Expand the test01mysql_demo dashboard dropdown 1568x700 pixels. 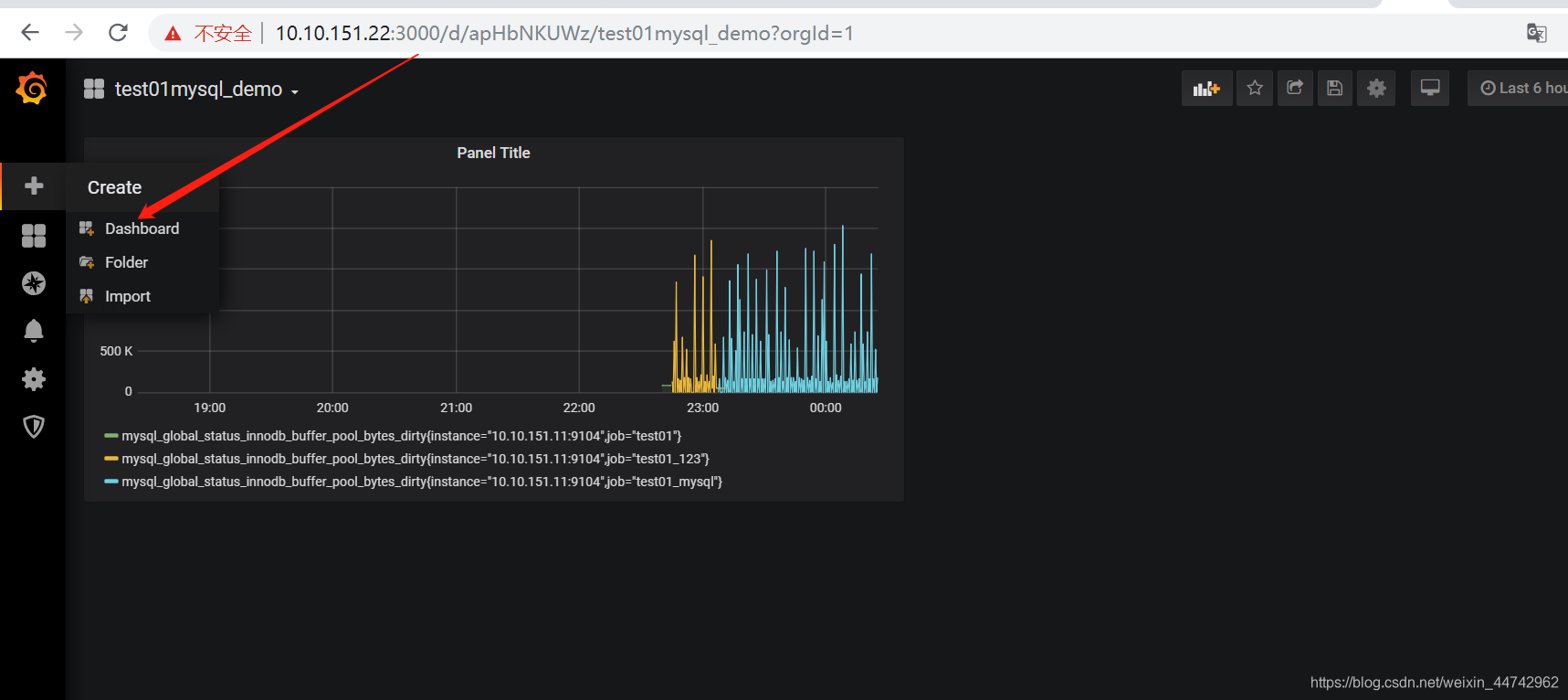[x=206, y=90]
